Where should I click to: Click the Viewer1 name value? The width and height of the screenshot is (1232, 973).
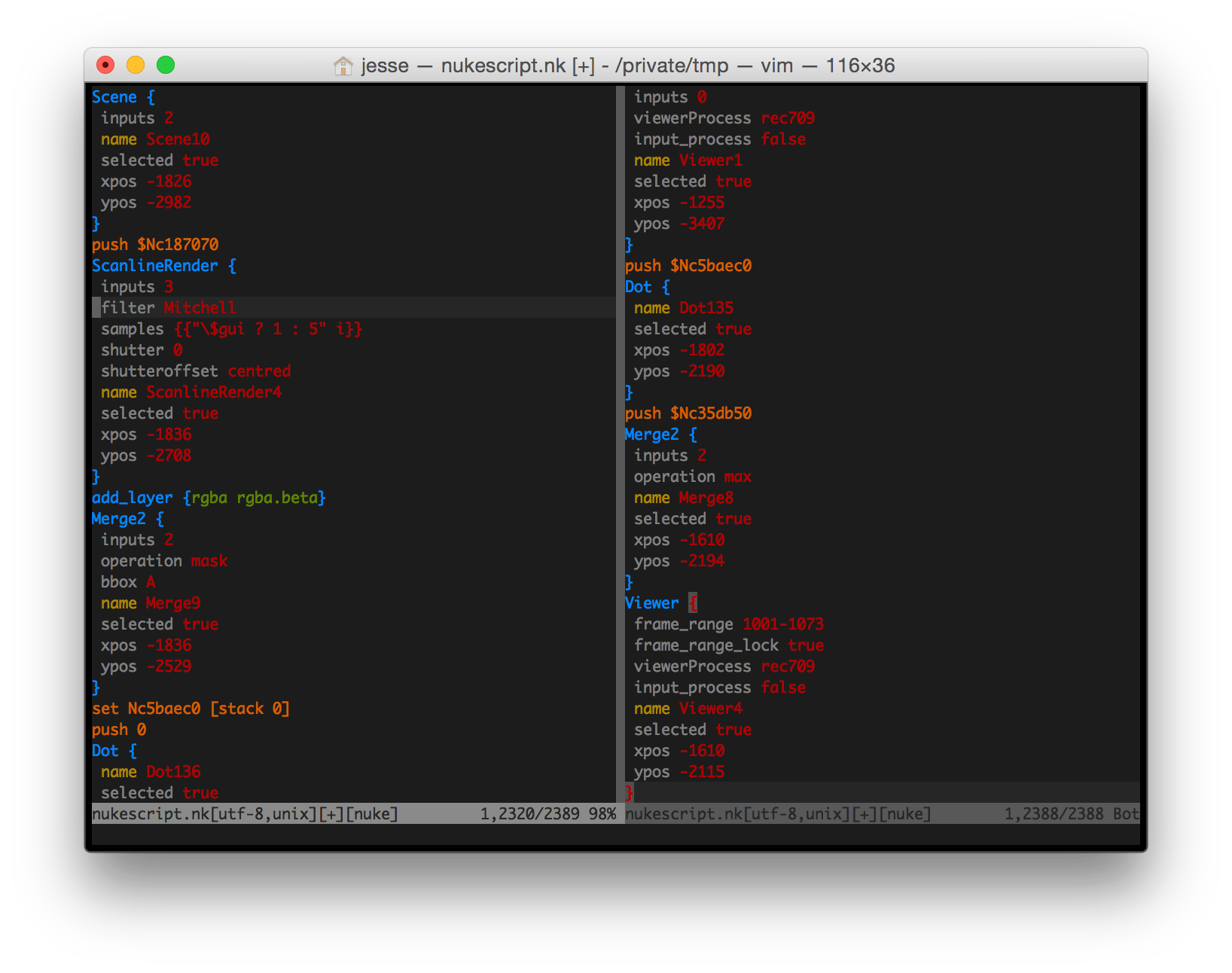tap(711, 160)
